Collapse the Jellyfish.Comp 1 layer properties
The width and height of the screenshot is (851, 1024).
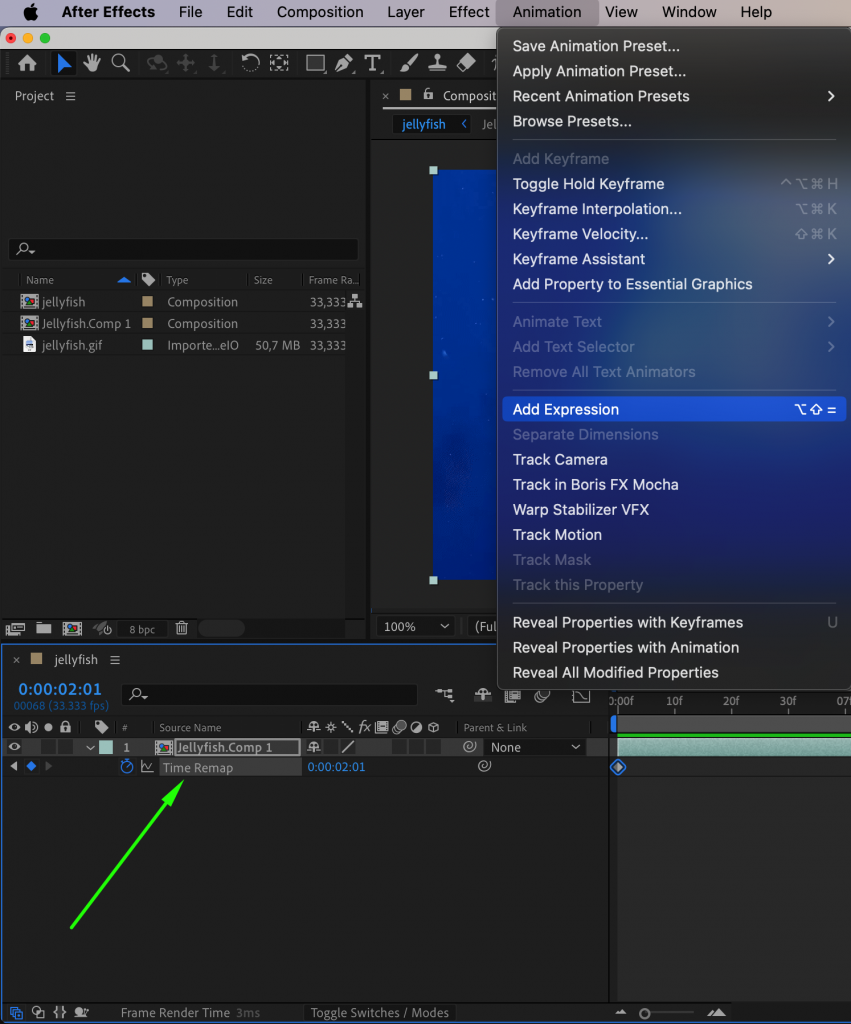click(90, 747)
